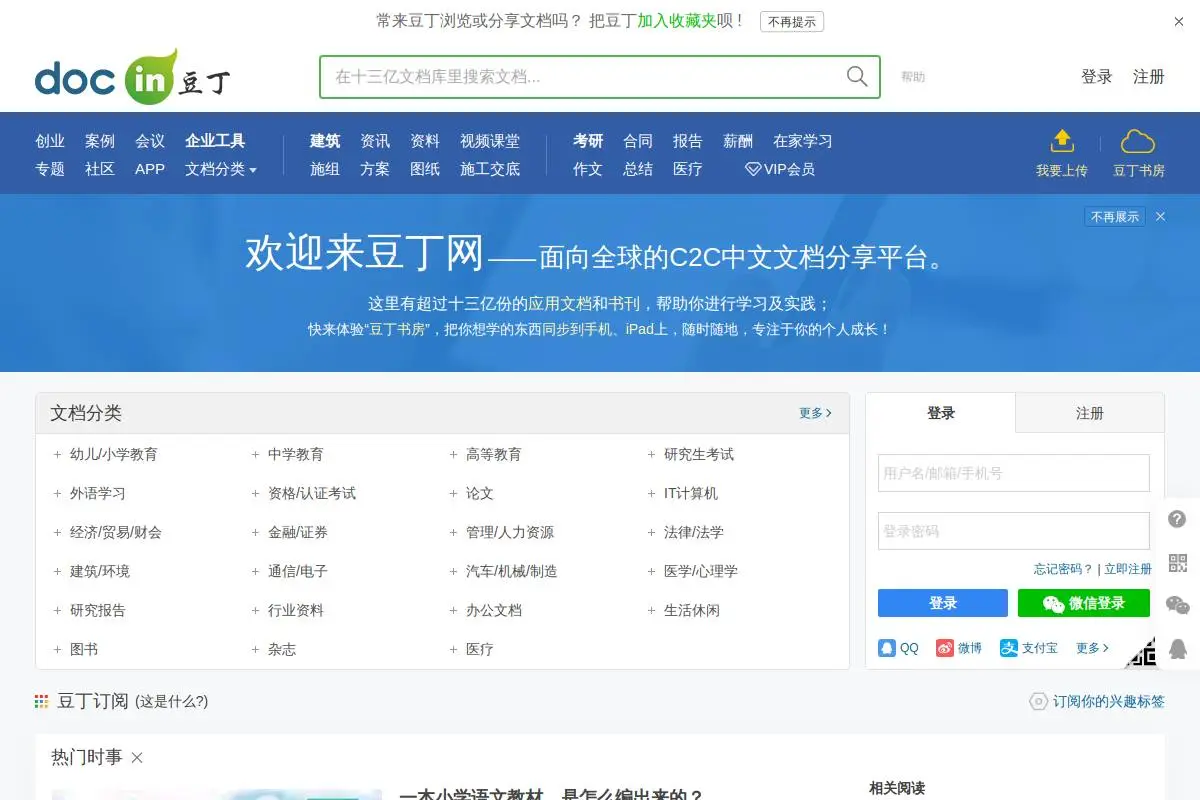Screen dimensions: 1200x800
Task: Open 登录 in the top header
Action: (x=1097, y=77)
